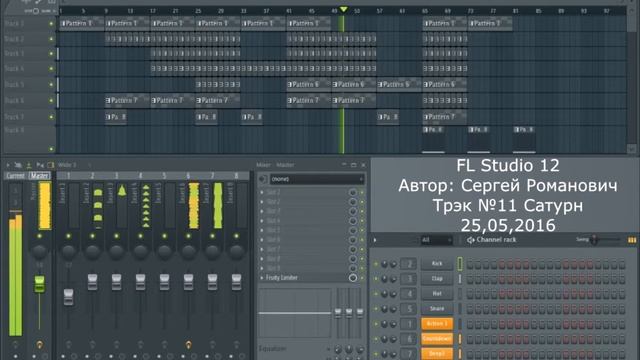Select first Pattern 6 clip on Track 5
Viewport: 640px width, 360px height.
309,84
